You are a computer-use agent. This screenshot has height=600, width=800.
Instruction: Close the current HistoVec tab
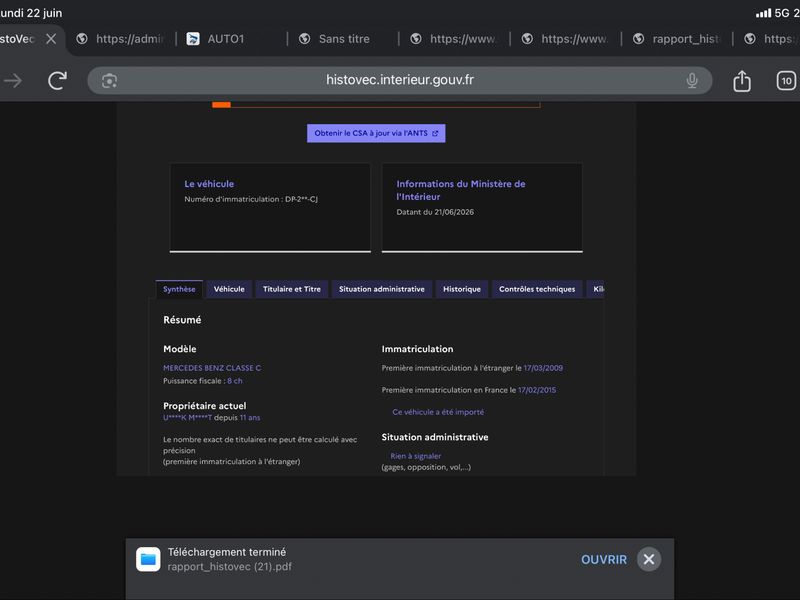pos(51,39)
